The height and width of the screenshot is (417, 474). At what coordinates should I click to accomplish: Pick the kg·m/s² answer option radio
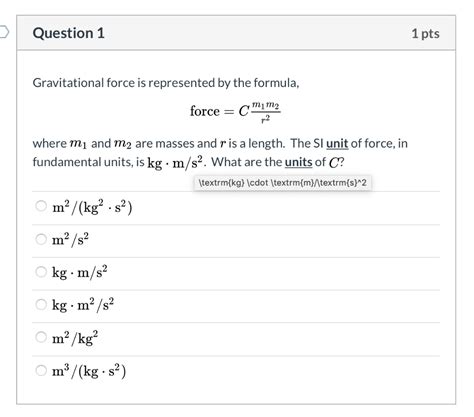[41, 271]
